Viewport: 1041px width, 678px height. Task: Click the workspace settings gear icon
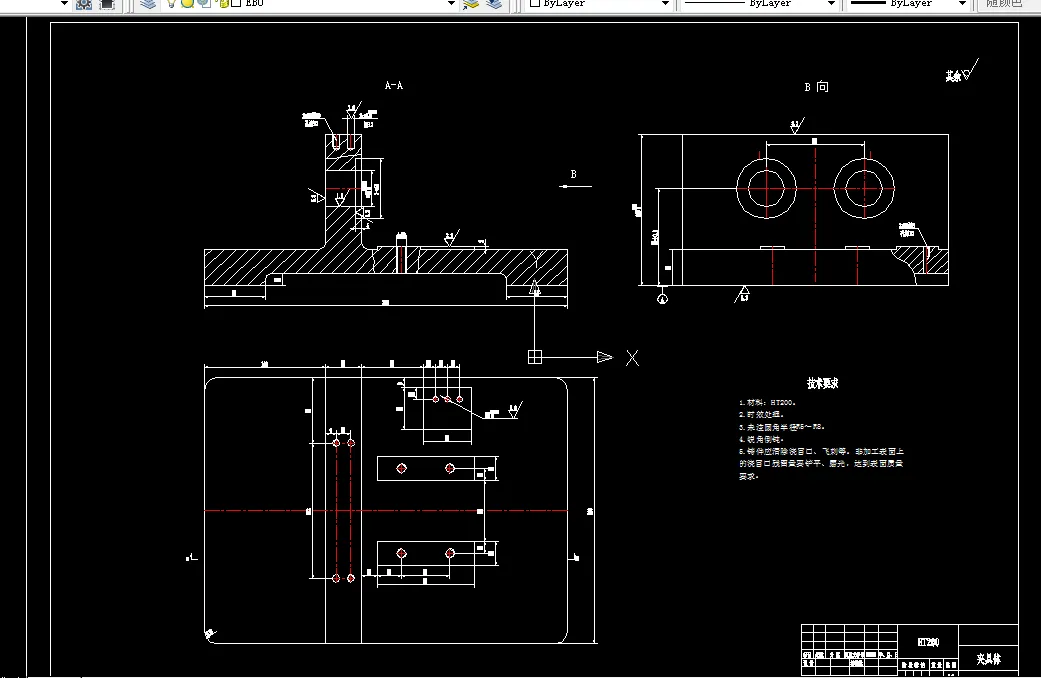84,3
